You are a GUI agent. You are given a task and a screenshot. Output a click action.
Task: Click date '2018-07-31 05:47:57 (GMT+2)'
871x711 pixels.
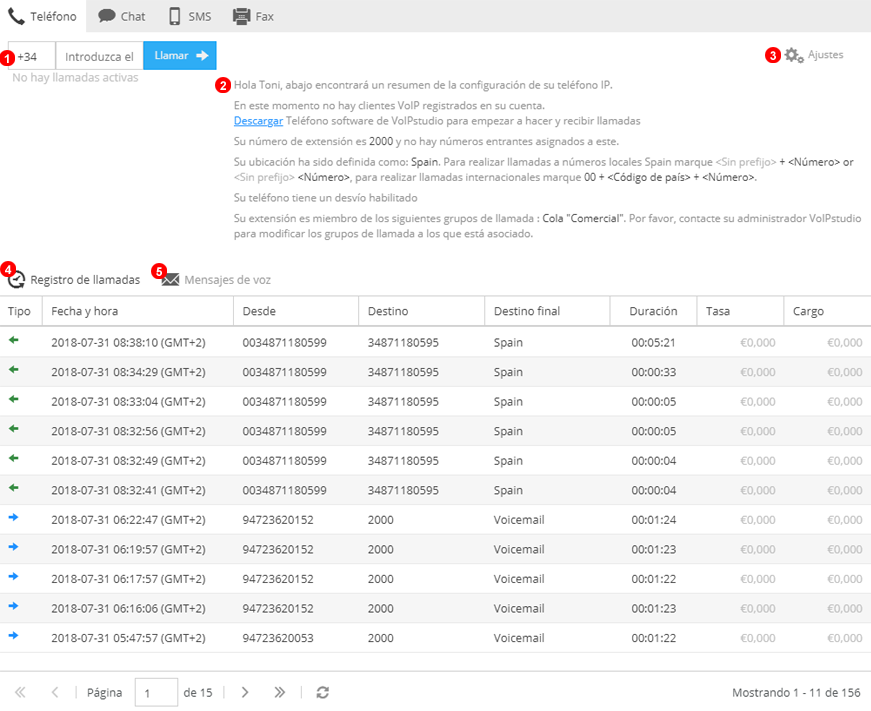[x=128, y=638]
